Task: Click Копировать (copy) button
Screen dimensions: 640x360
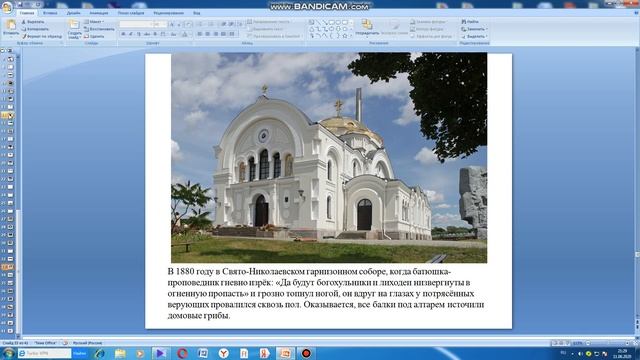Action: click(x=35, y=29)
